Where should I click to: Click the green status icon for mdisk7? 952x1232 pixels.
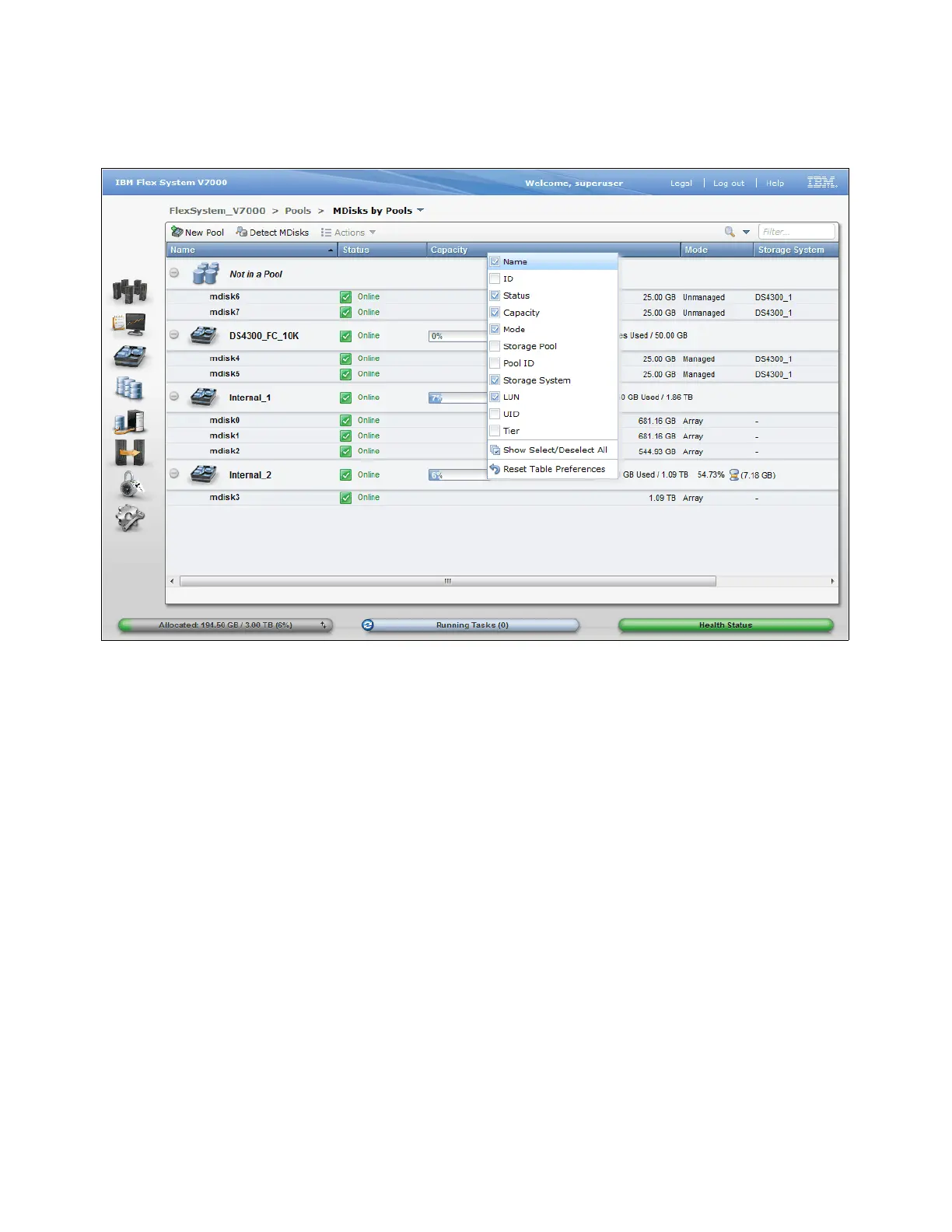pos(346,313)
